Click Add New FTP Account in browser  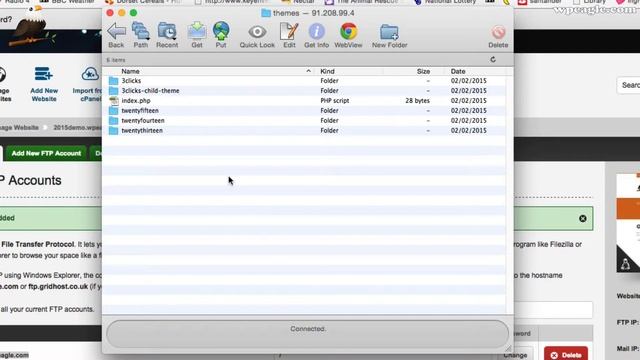tap(46, 153)
